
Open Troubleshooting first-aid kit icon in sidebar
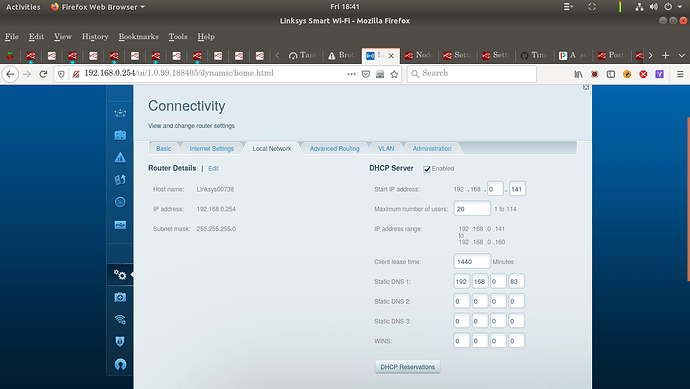[120, 297]
